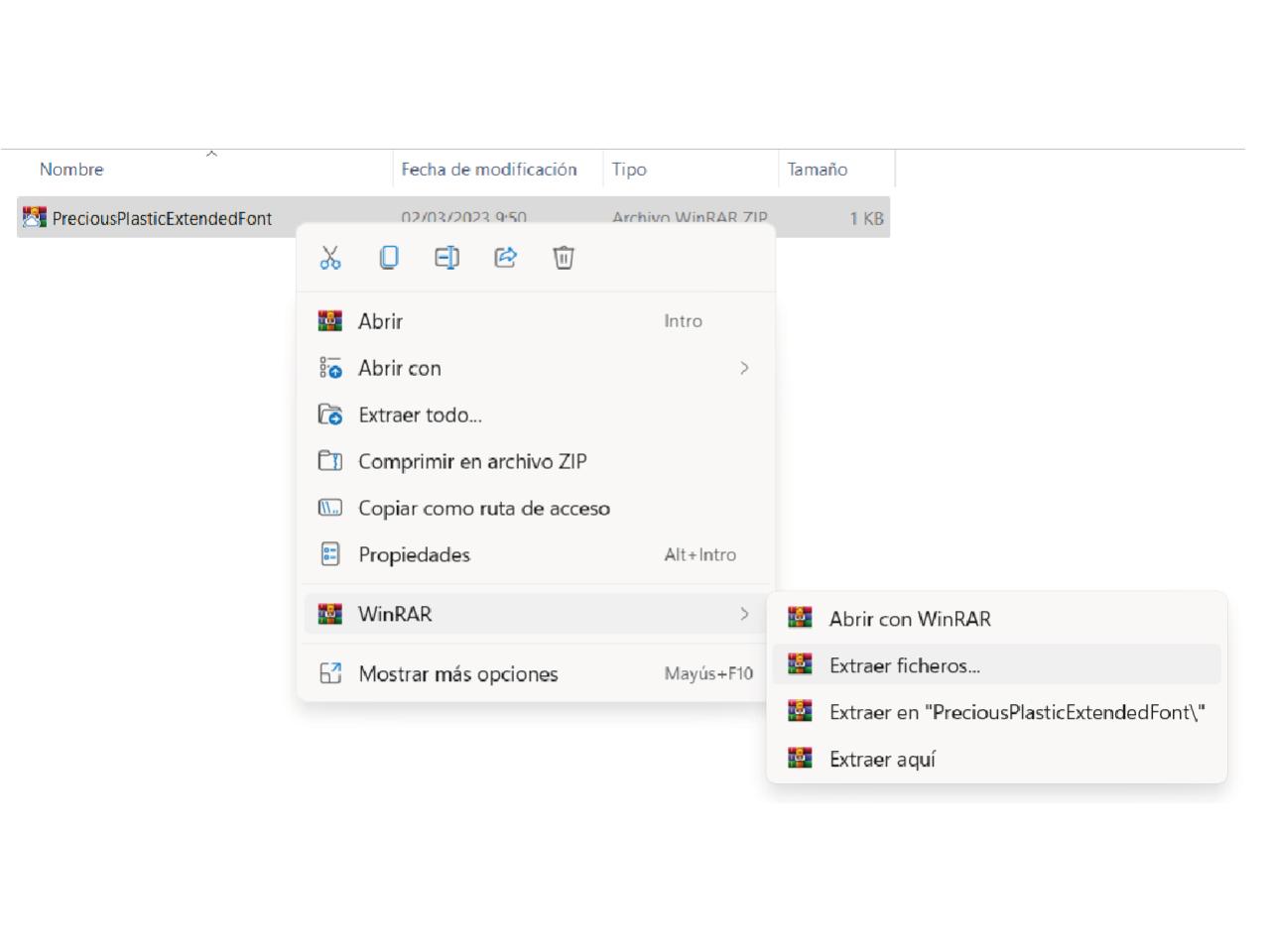
Task: Click the Cut scissors icon
Action: coord(330,258)
